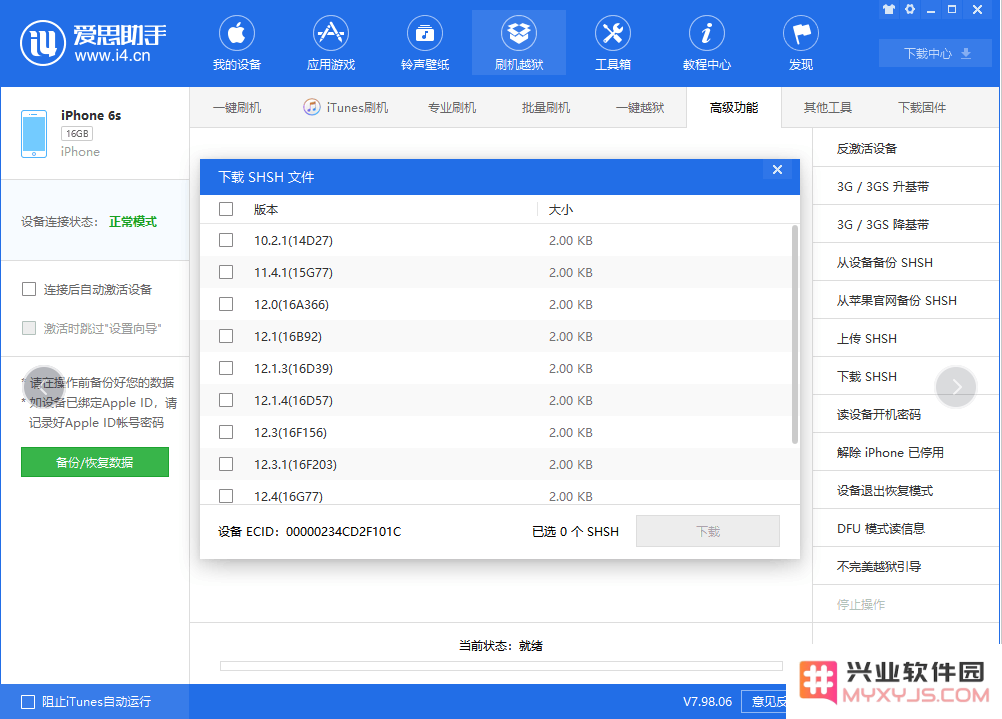Click right arrow circle beside 下载 SHSH
This screenshot has height=719, width=1002.
click(x=956, y=387)
